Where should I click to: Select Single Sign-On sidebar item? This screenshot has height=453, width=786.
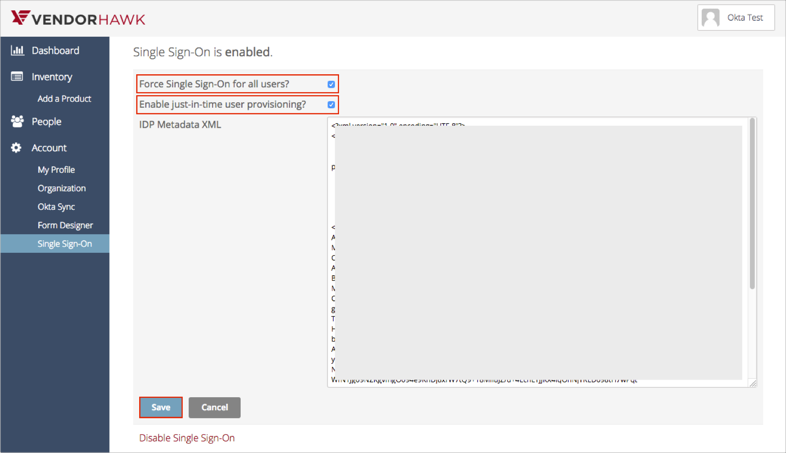[x=64, y=244]
